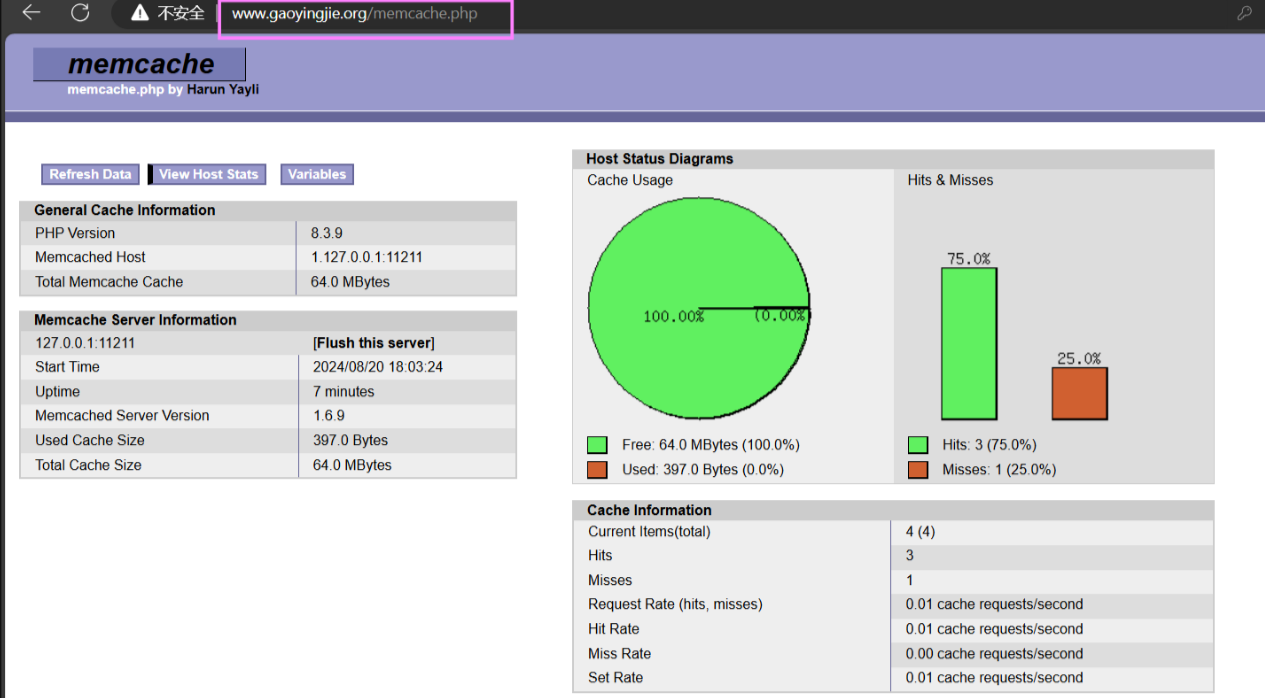Click the green Hits legend color box

pos(918,445)
